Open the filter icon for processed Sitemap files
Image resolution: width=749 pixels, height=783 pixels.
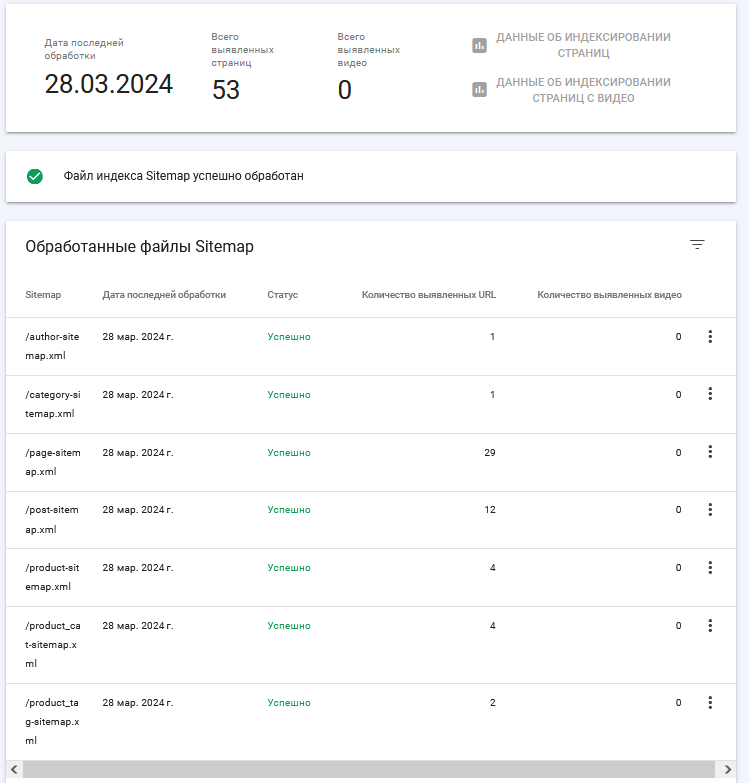(697, 245)
